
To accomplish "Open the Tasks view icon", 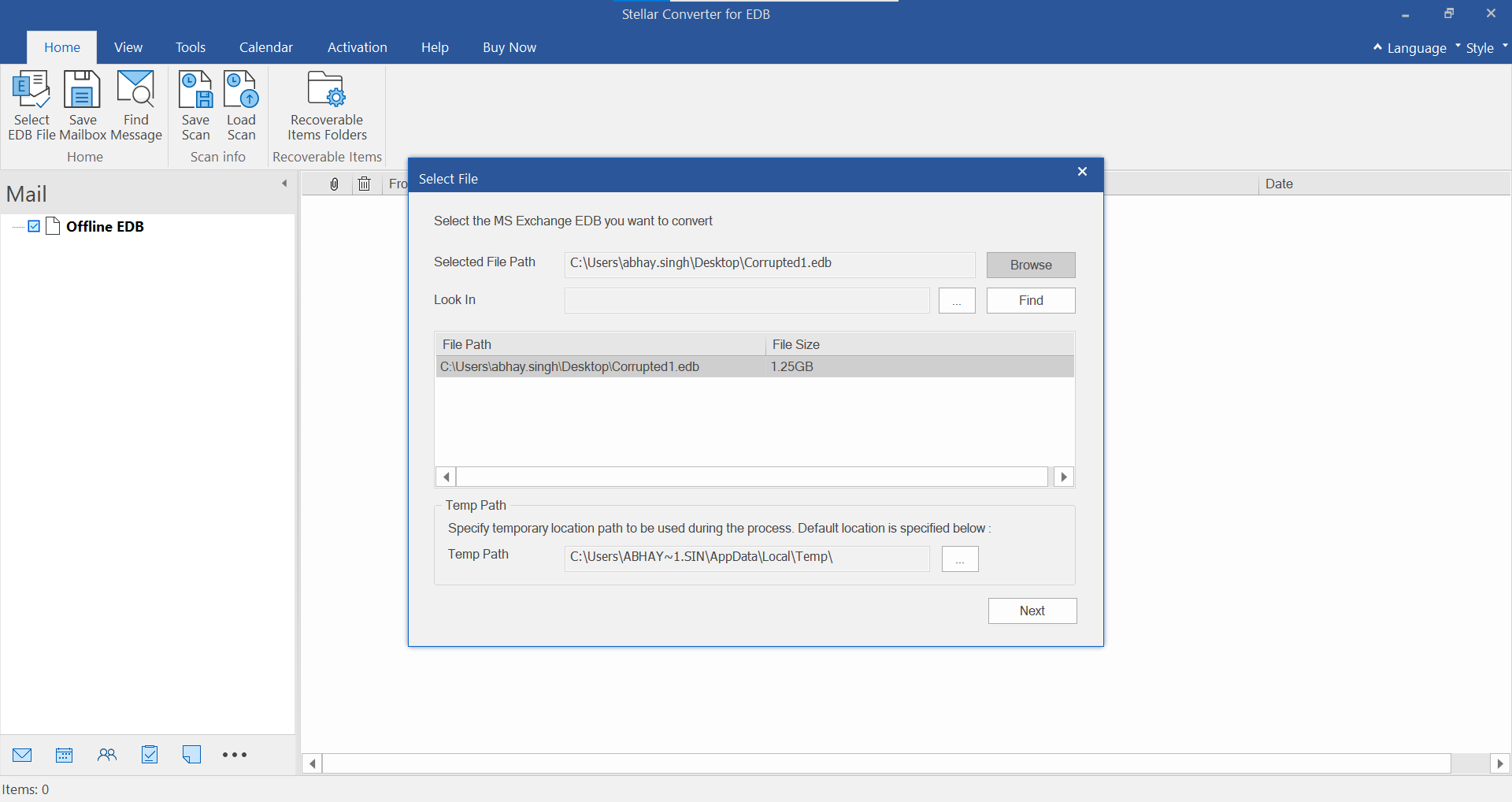I will 150,755.
